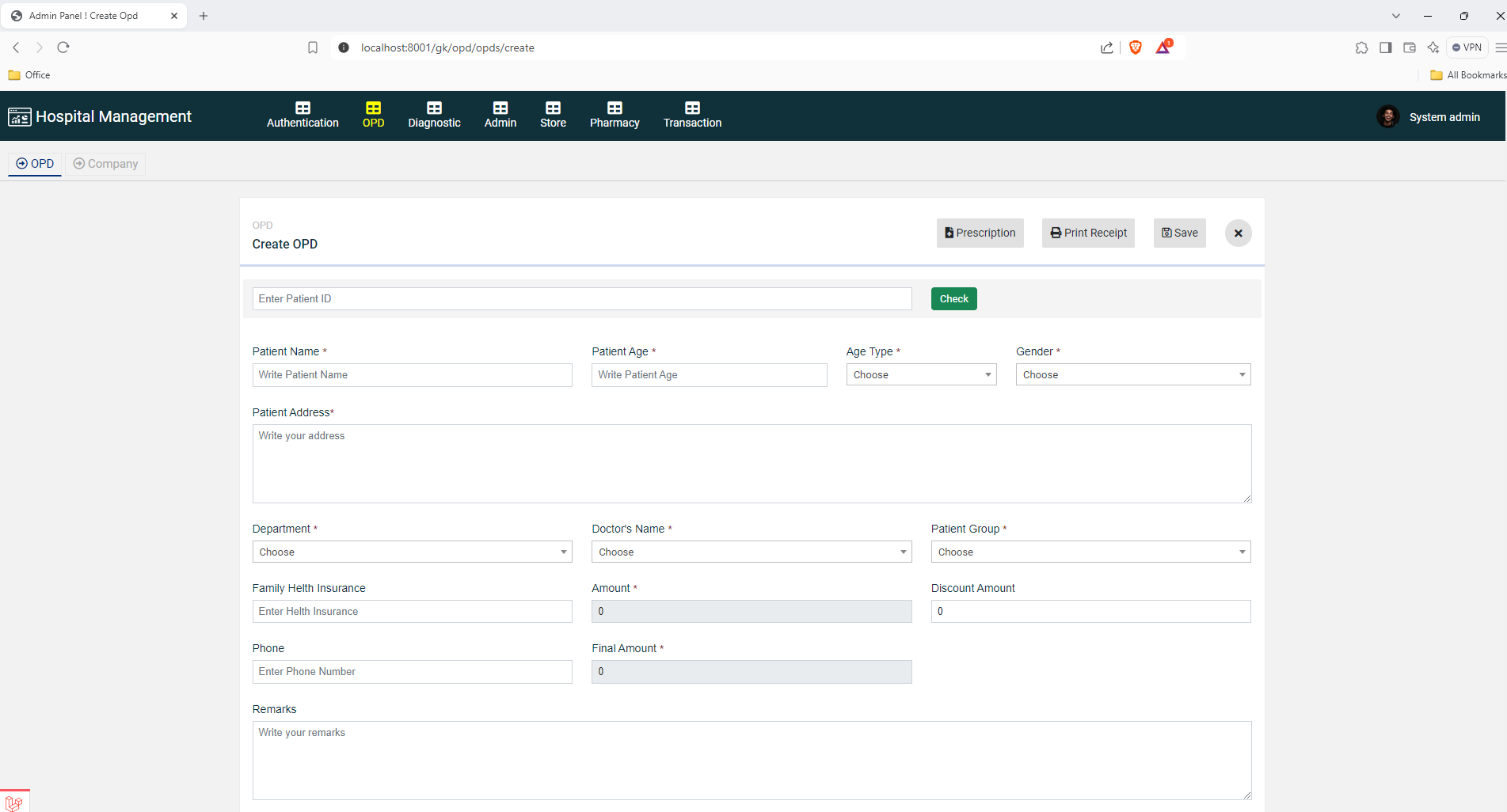Open the Diagnostic menu

click(434, 116)
